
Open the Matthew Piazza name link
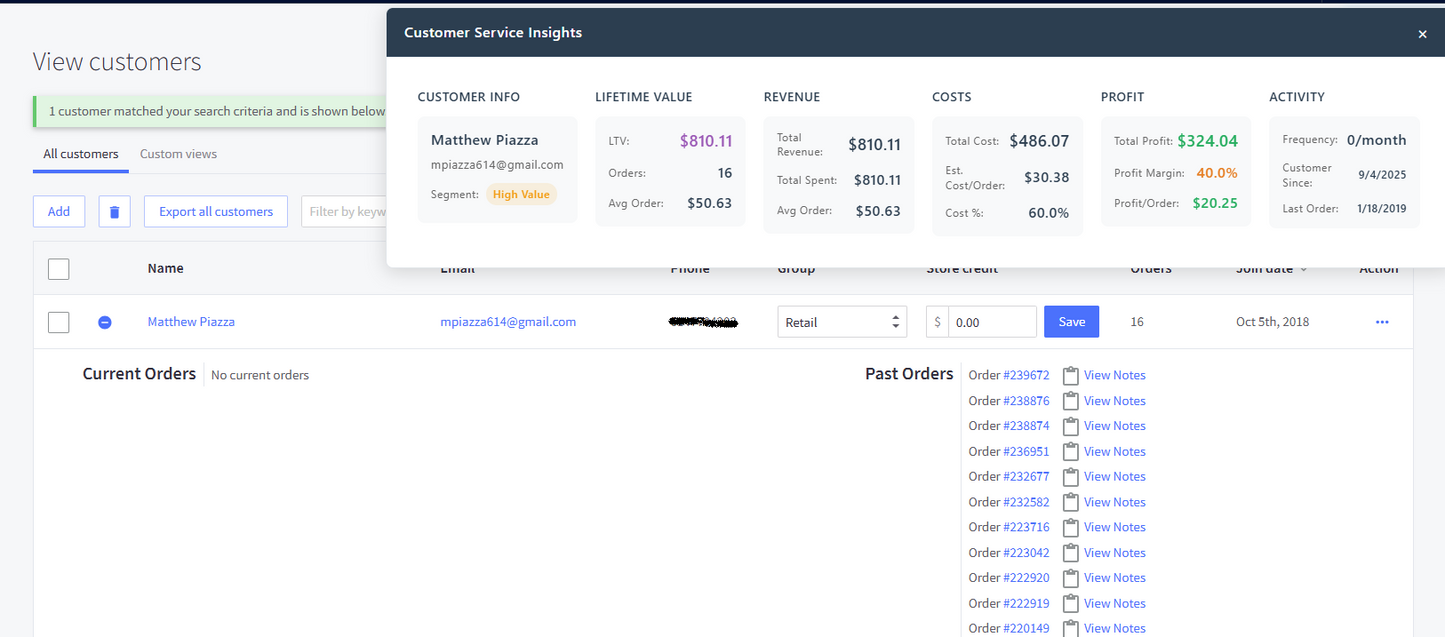pos(191,322)
